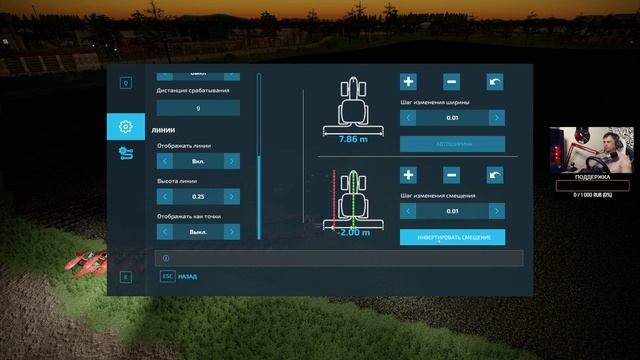Reset working width with the undo arrow
Image resolution: width=640 pixels, height=360 pixels.
tap(495, 82)
